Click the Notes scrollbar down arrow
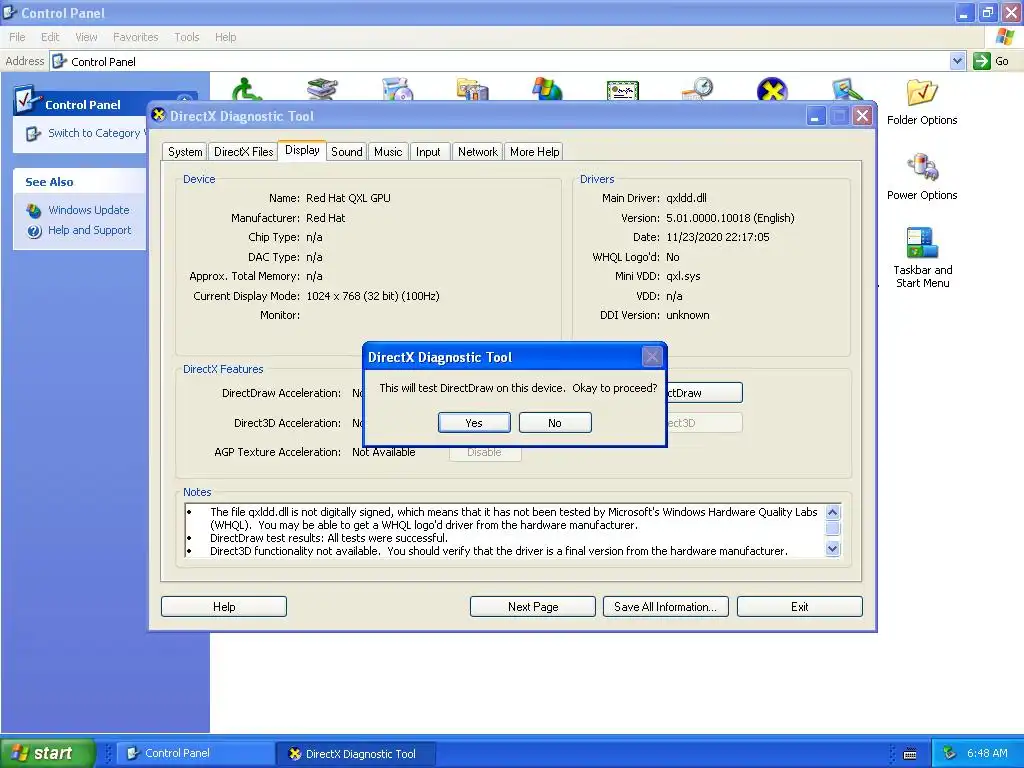The width and height of the screenshot is (1024, 768). tap(833, 549)
